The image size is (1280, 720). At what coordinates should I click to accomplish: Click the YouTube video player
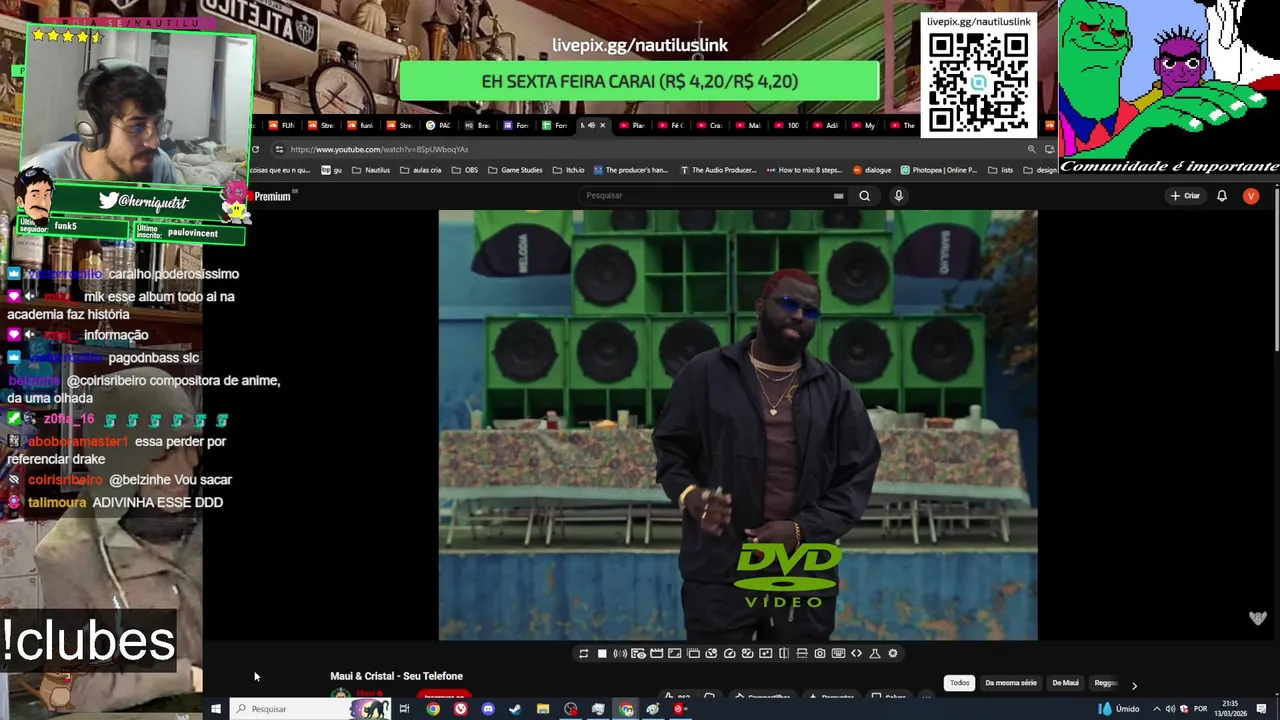pyautogui.click(x=738, y=425)
